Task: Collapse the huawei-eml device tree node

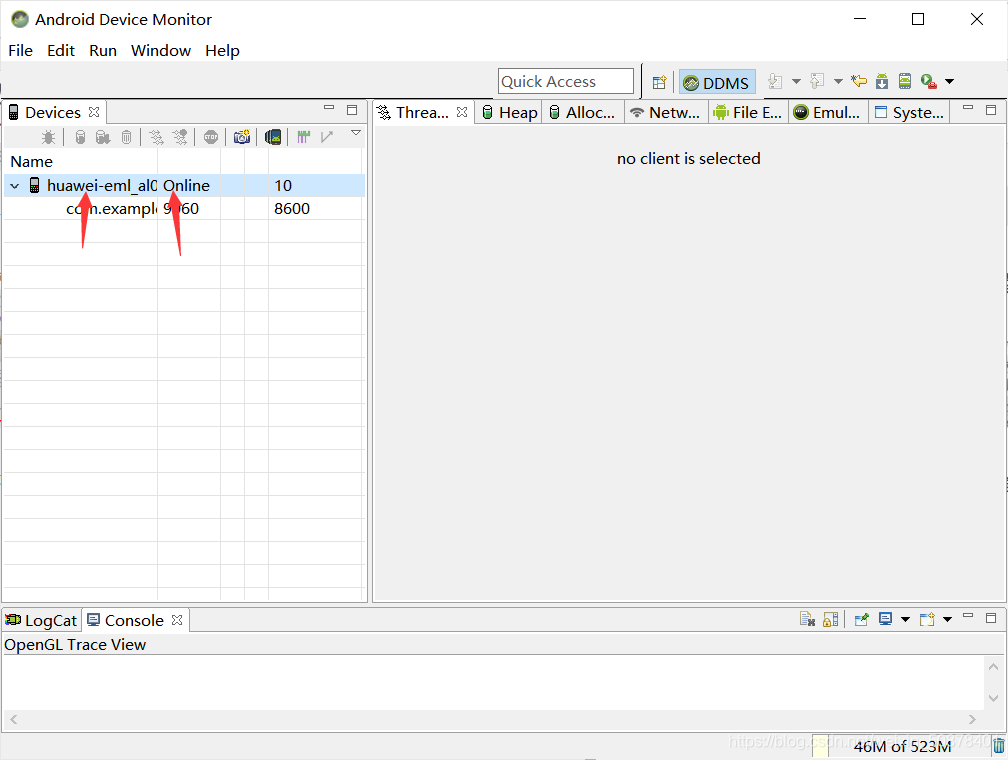Action: click(15, 186)
